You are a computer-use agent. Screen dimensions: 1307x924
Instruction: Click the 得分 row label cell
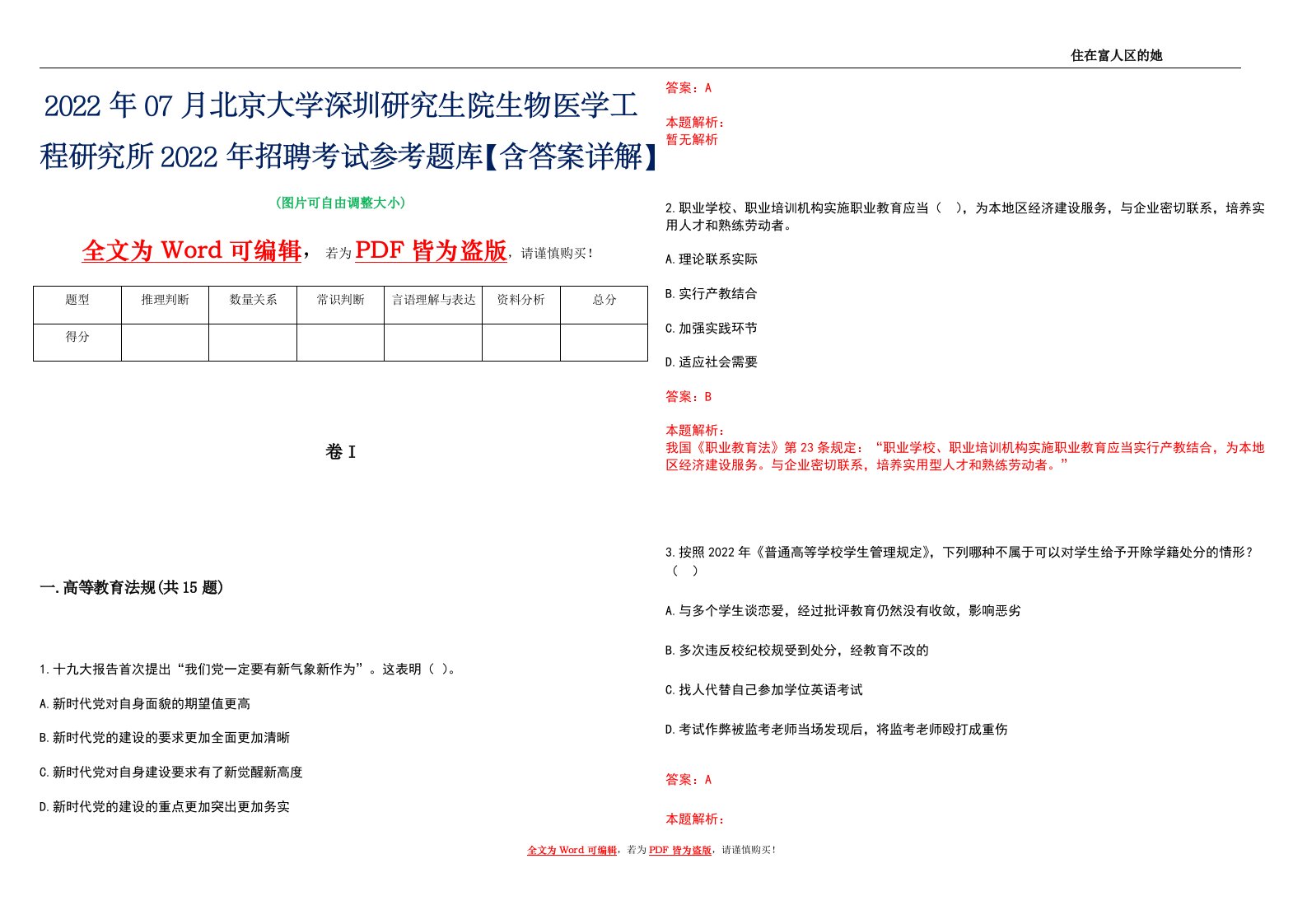pos(77,342)
